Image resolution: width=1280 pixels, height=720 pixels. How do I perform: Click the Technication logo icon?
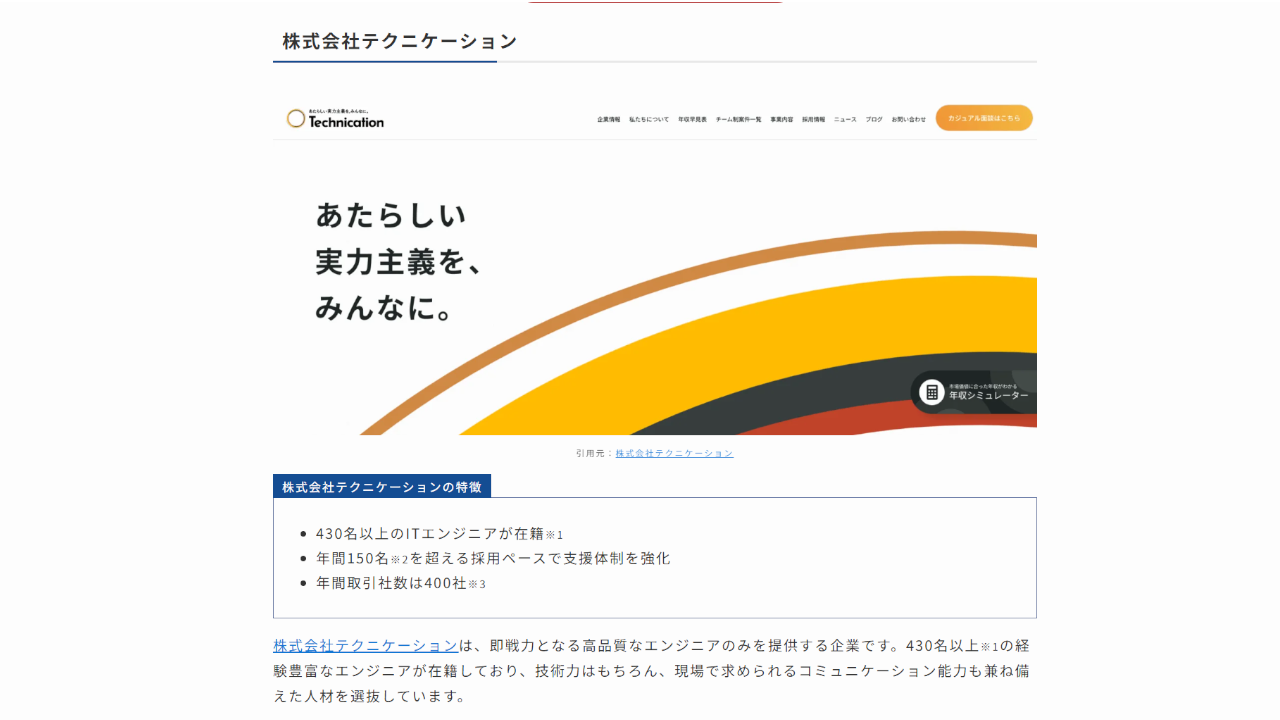(296, 118)
